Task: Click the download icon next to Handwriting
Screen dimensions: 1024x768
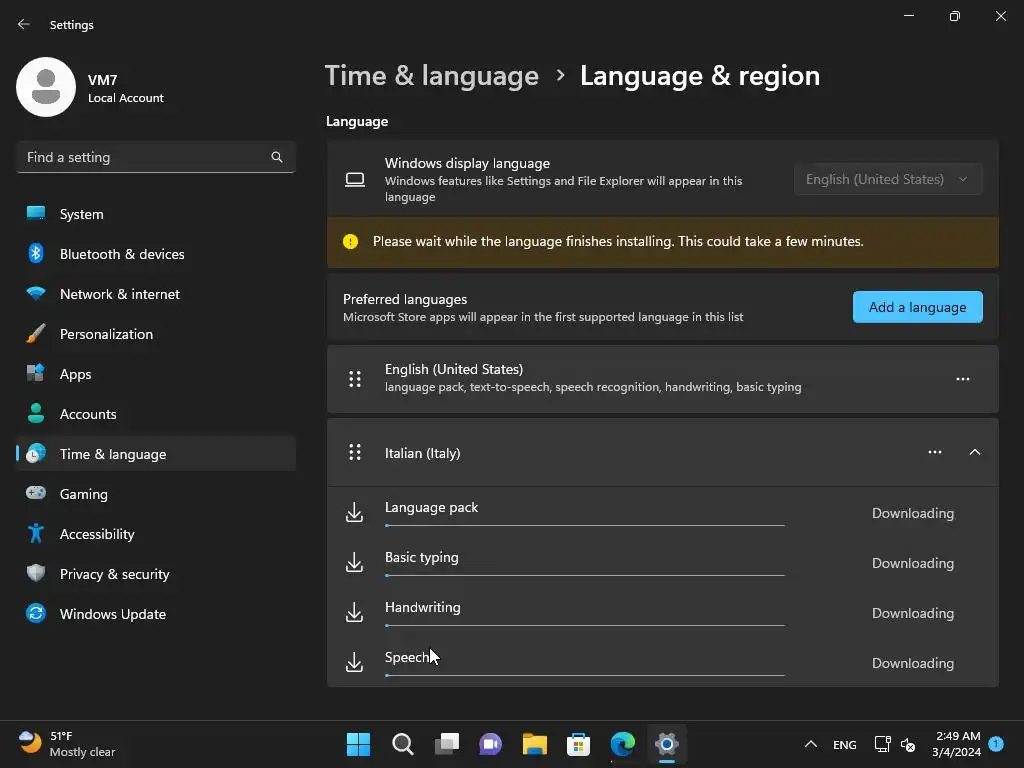Action: click(x=354, y=613)
